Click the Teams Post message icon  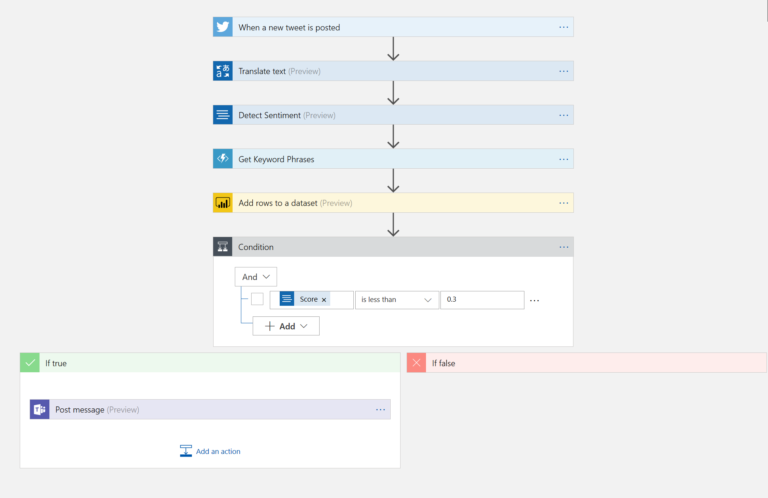[40, 409]
